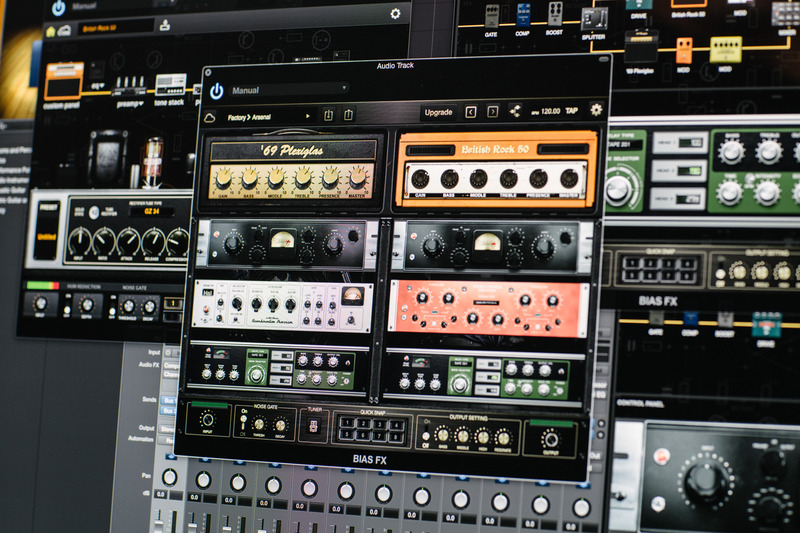Screen dimensions: 800x533
Task: Select Quick Snap slot 8
Action: [x=395, y=438]
